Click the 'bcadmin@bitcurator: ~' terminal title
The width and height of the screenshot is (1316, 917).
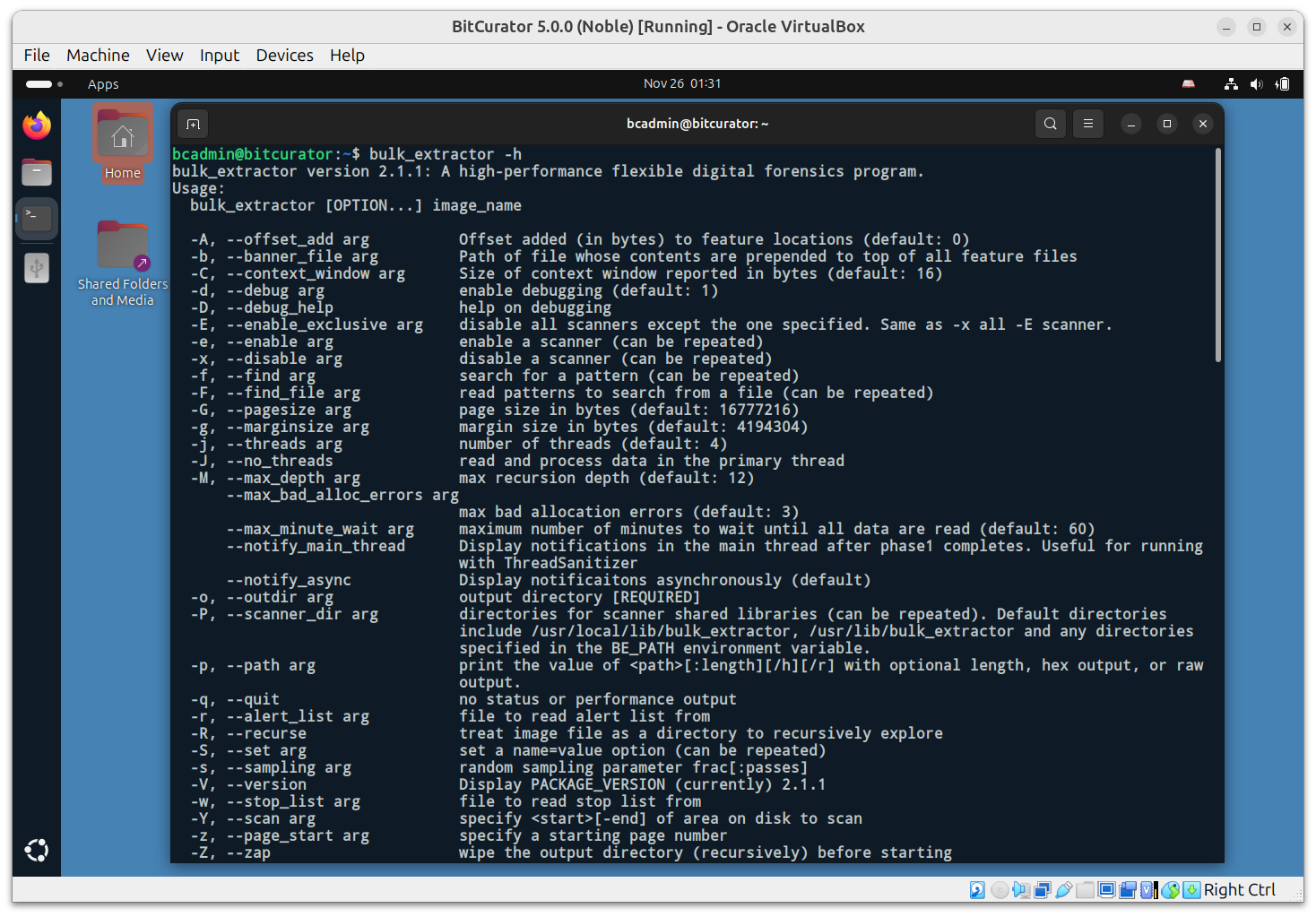coord(697,124)
